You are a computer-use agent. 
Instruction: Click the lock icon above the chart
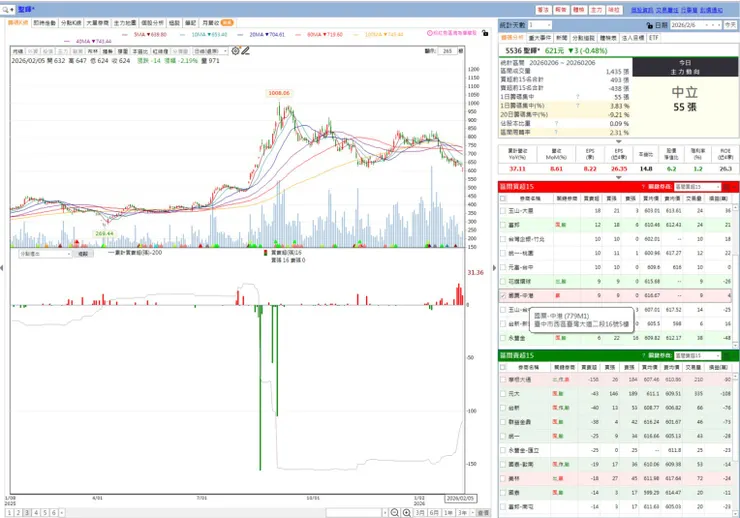click(485, 33)
